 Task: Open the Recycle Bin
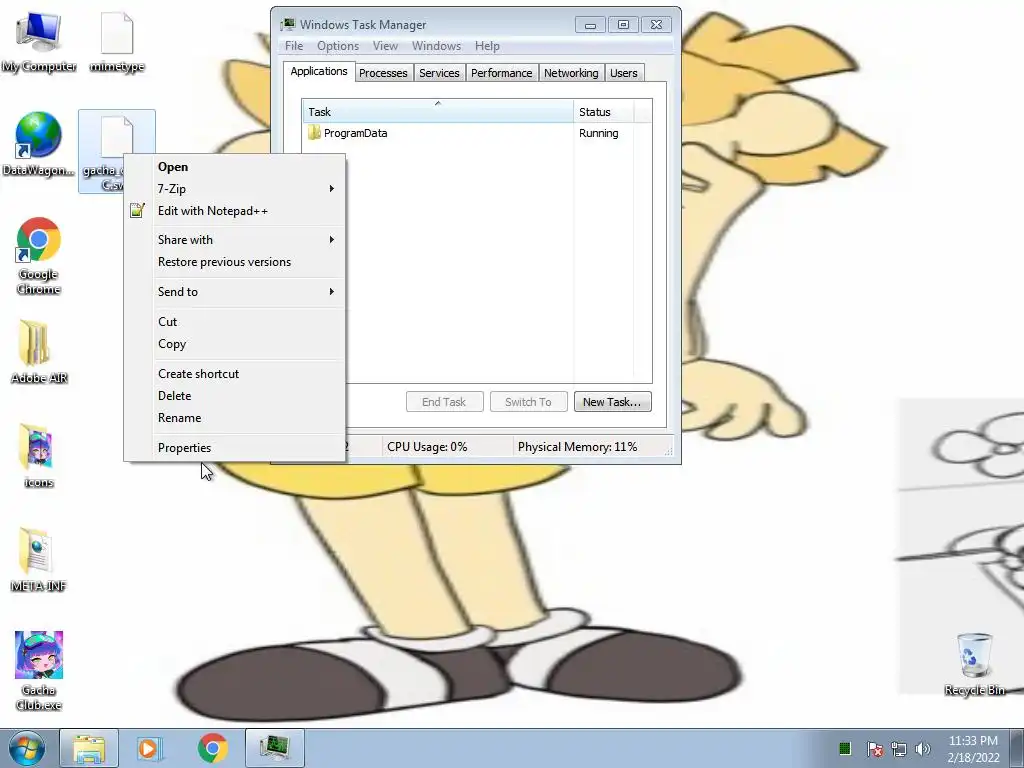click(974, 664)
